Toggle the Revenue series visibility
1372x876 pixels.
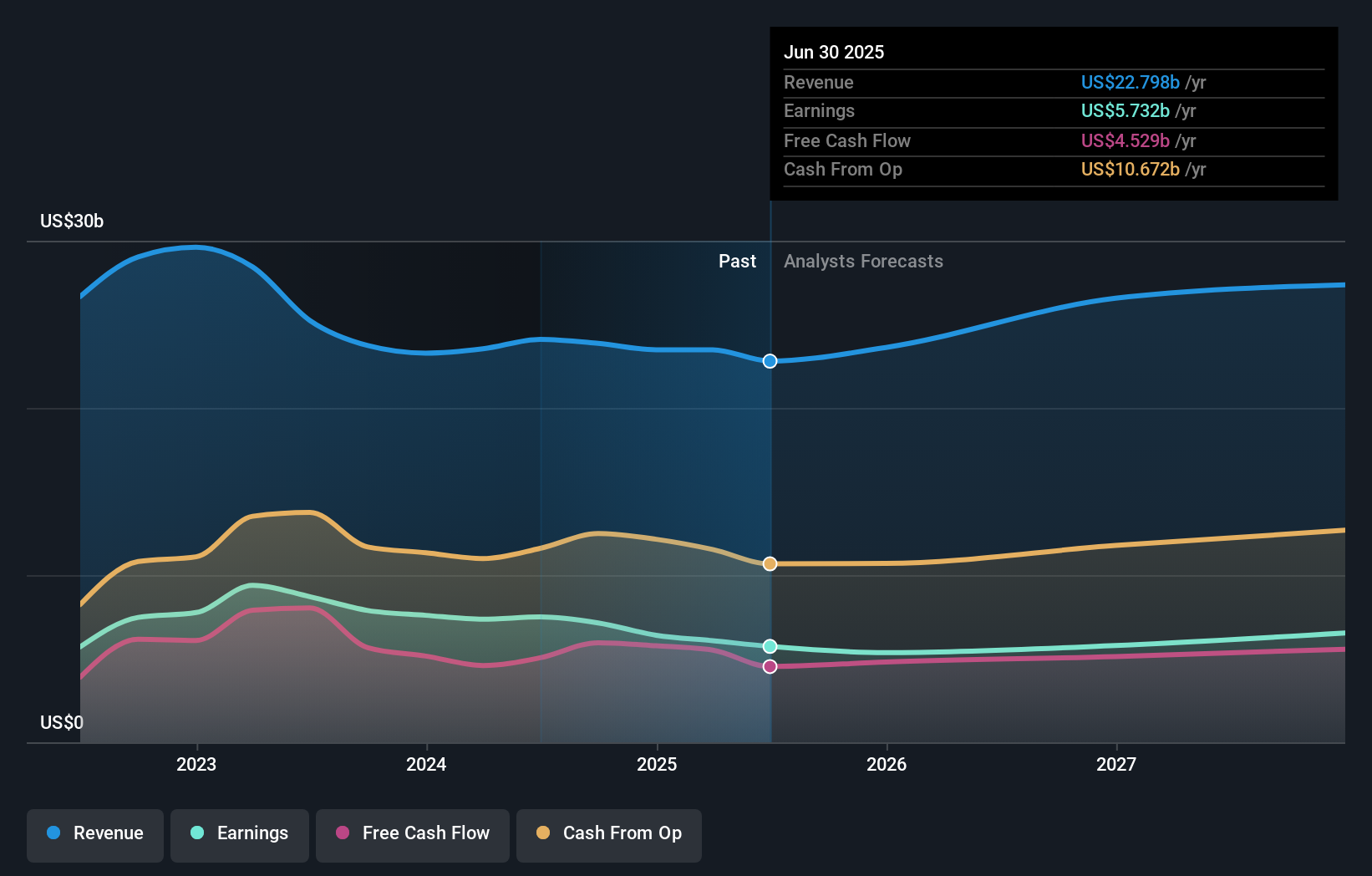point(94,833)
